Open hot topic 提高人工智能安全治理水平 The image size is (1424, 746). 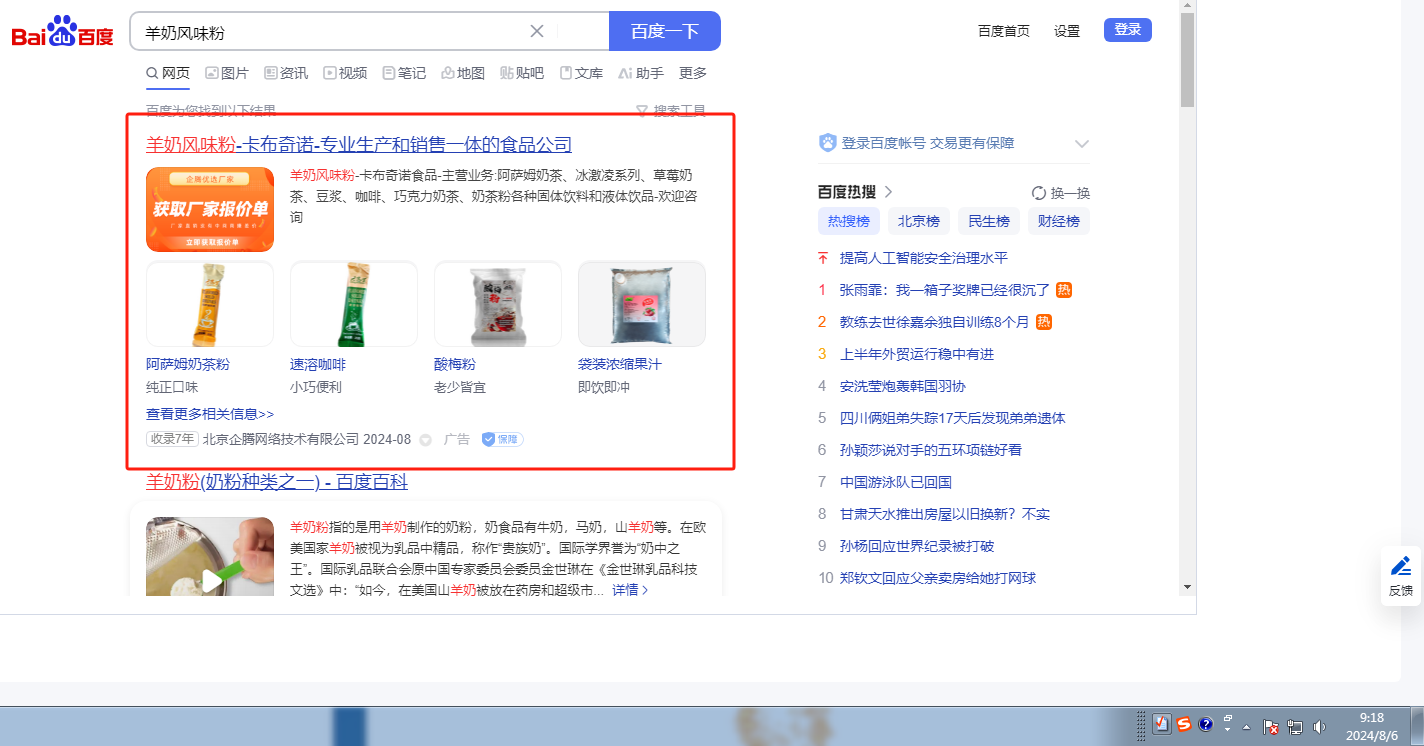[924, 258]
